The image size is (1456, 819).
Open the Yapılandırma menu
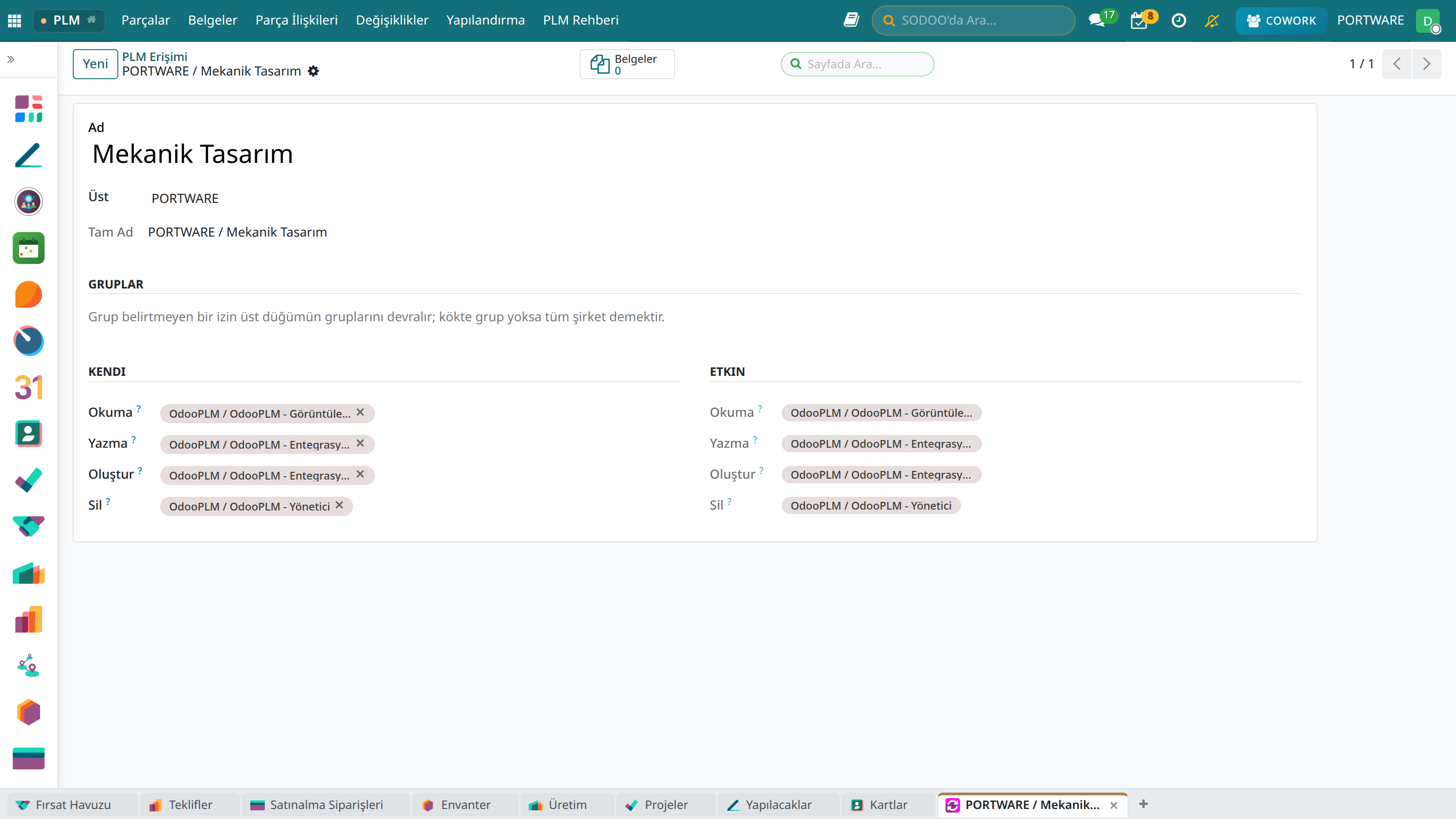tap(485, 20)
